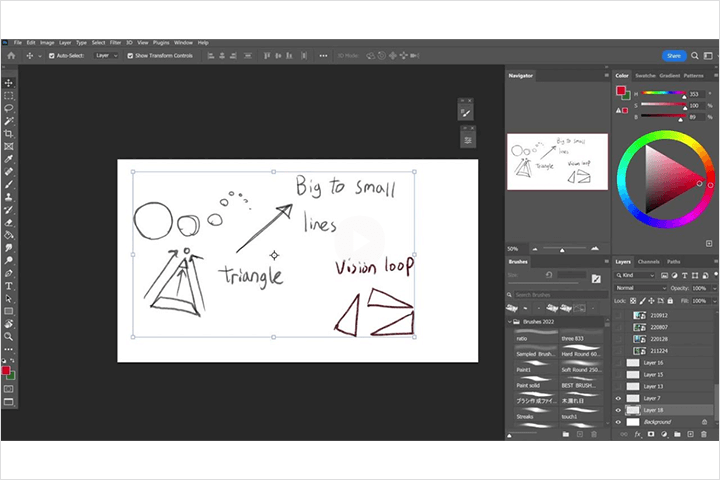
Task: Select the Paint Bucket tool
Action: pyautogui.click(x=9, y=235)
